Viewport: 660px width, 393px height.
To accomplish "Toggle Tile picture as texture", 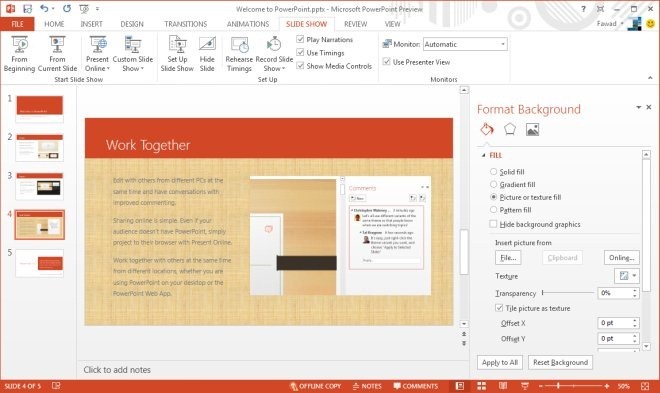I will (499, 308).
